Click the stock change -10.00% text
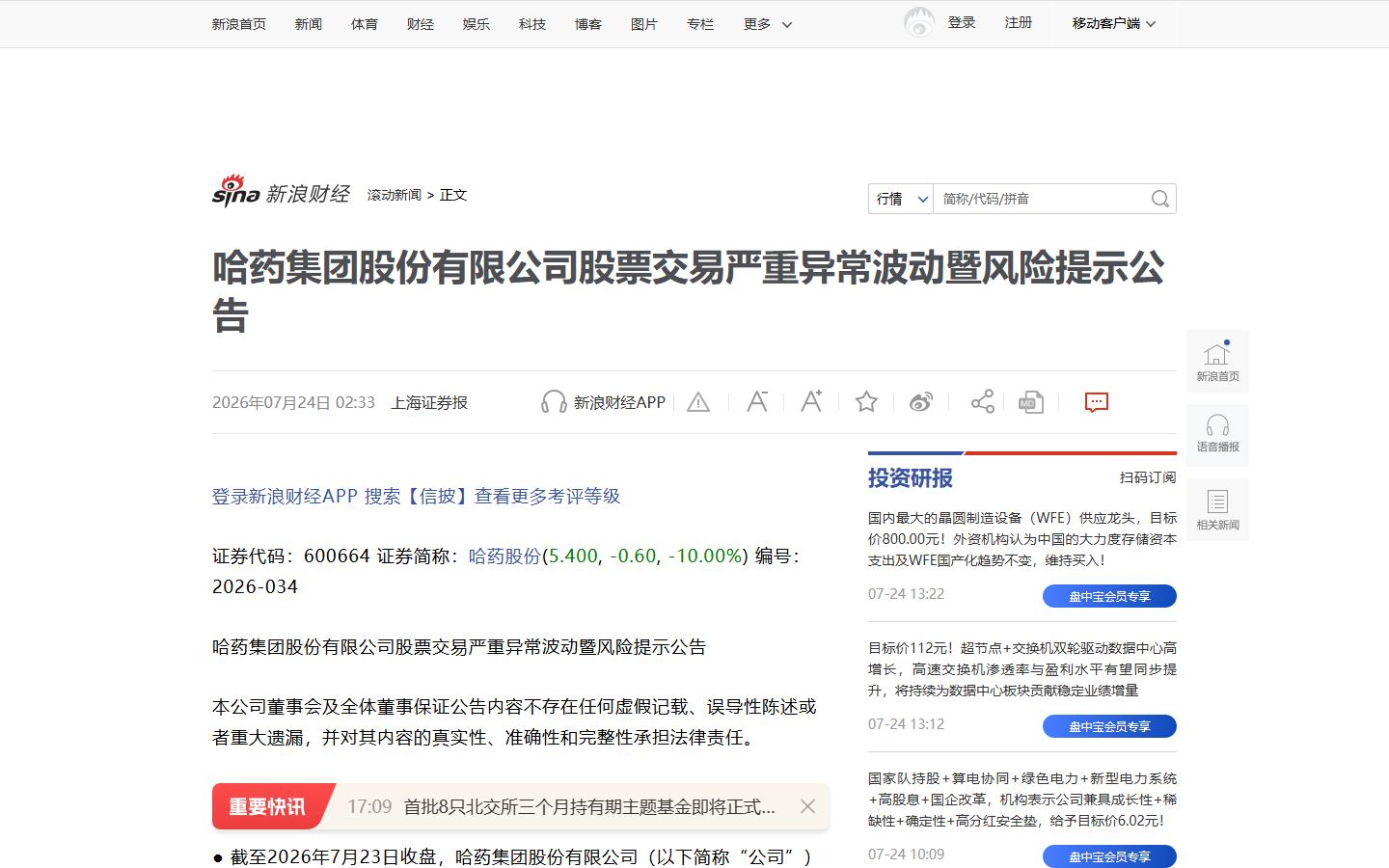Screen dimensions: 1389x868 [x=706, y=556]
